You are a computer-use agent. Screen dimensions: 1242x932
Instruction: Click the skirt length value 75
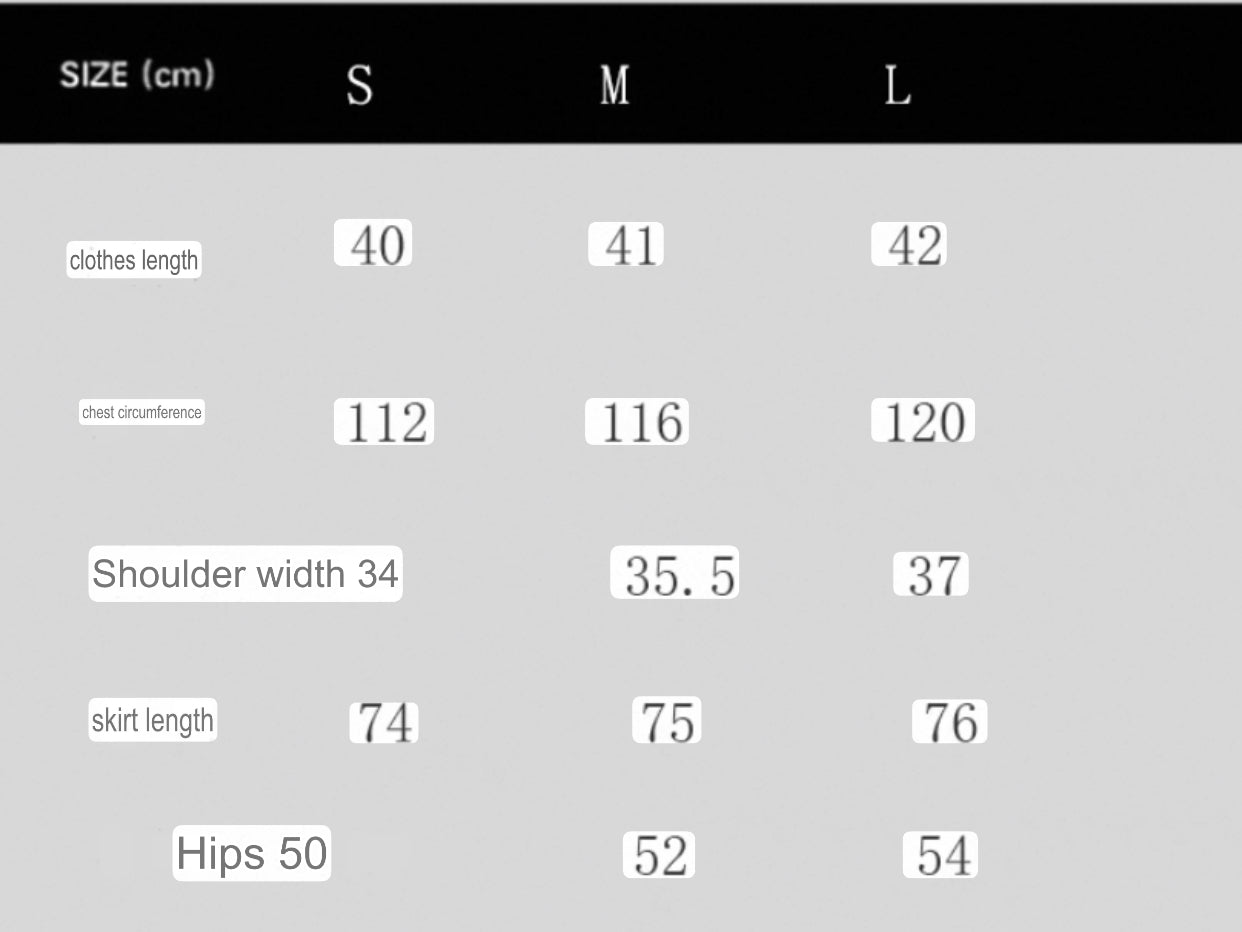point(667,721)
